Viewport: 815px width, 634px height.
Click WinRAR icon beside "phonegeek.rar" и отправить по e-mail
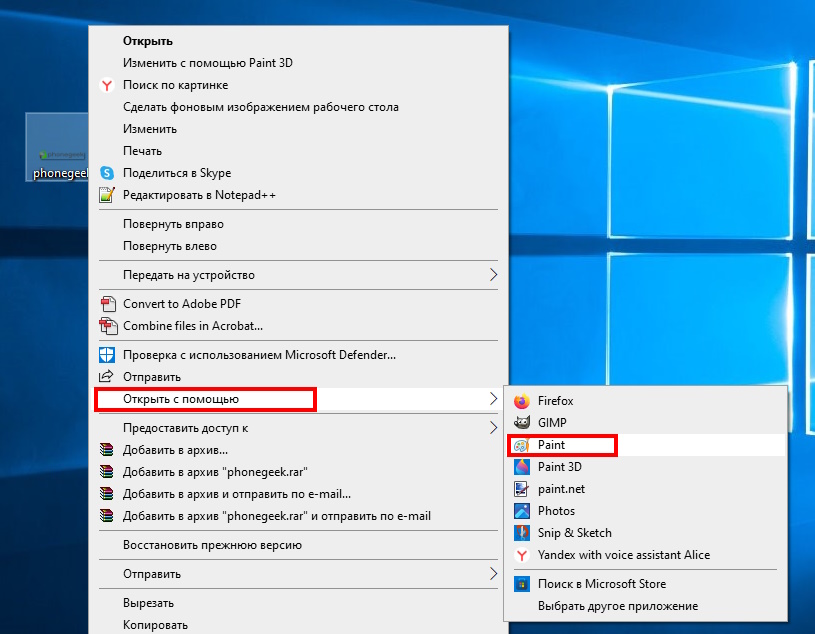pyautogui.click(x=107, y=516)
